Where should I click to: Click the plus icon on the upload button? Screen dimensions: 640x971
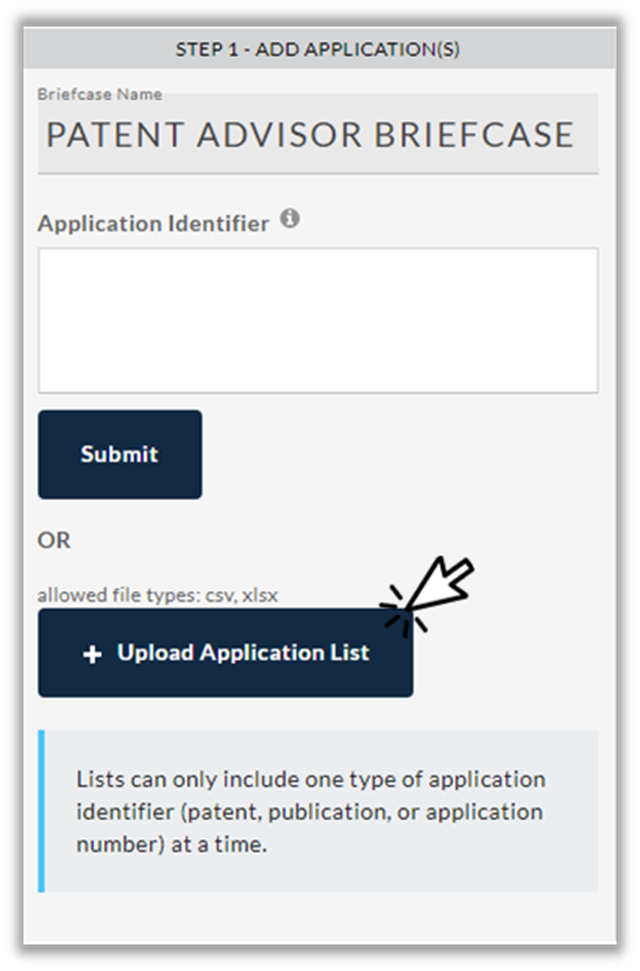[92, 654]
